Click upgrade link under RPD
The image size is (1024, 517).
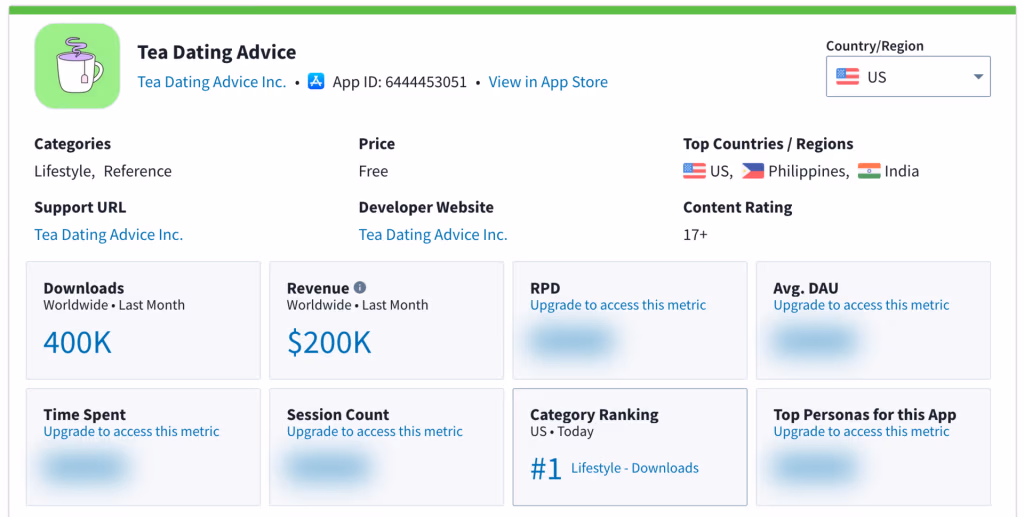618,305
